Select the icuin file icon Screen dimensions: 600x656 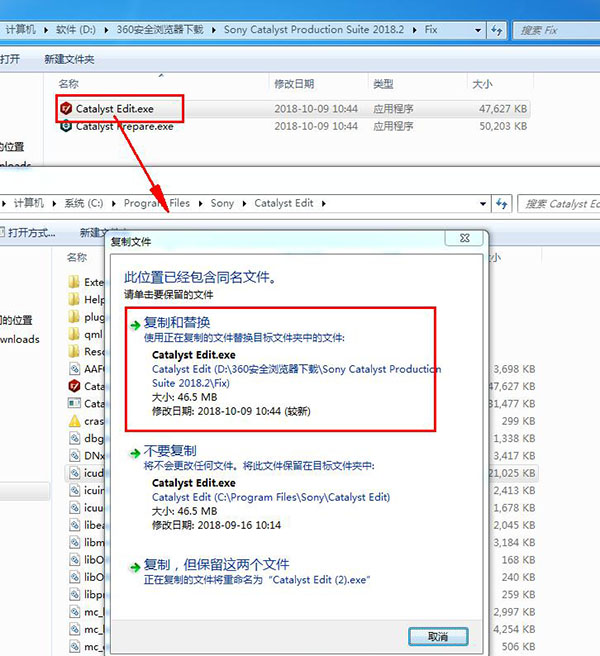tap(74, 490)
